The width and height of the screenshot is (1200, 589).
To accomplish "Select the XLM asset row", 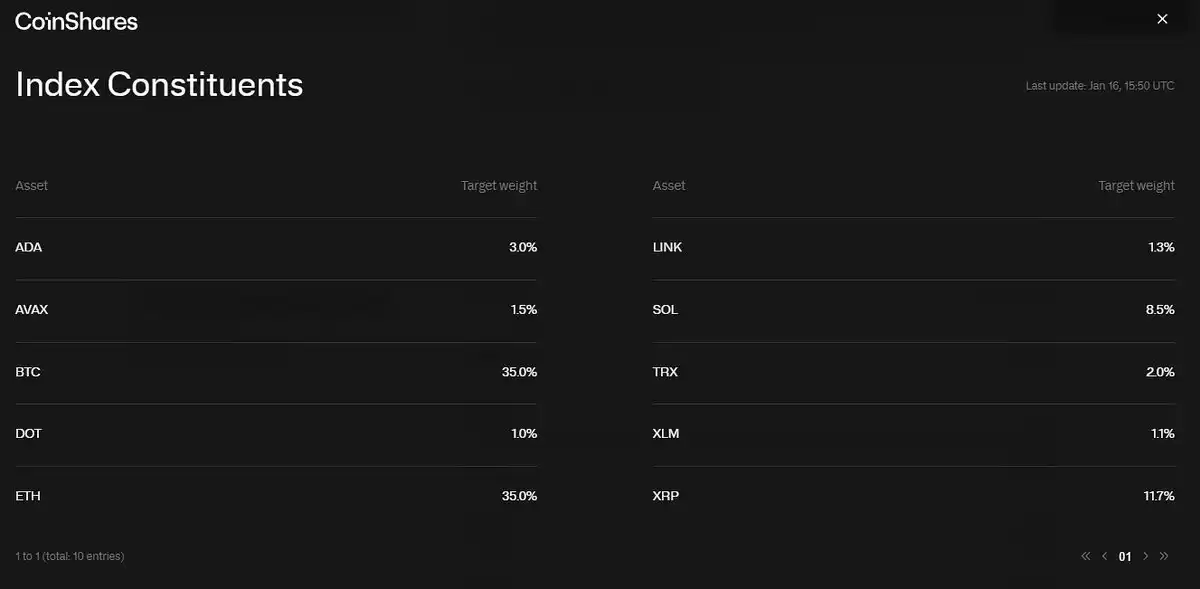I will click(914, 434).
